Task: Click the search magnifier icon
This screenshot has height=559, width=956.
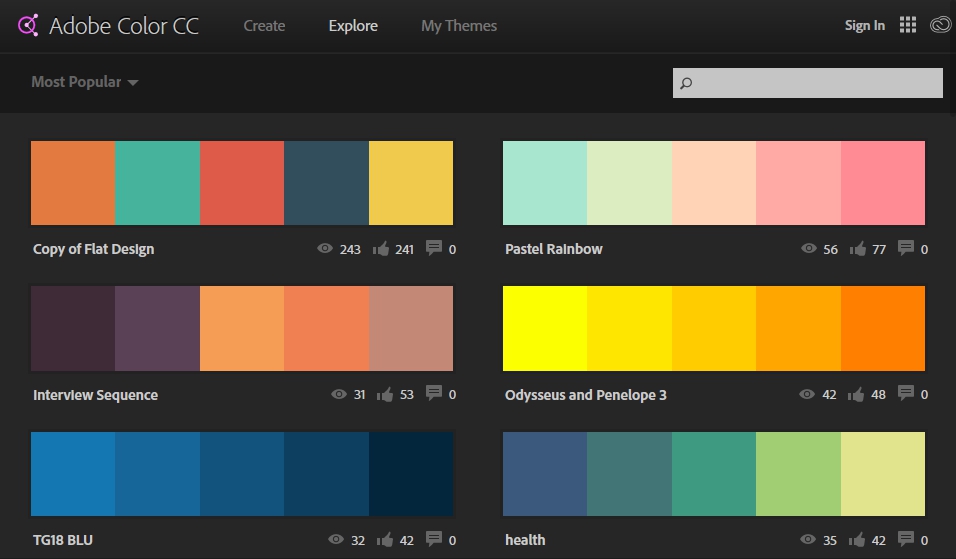Action: [x=686, y=83]
